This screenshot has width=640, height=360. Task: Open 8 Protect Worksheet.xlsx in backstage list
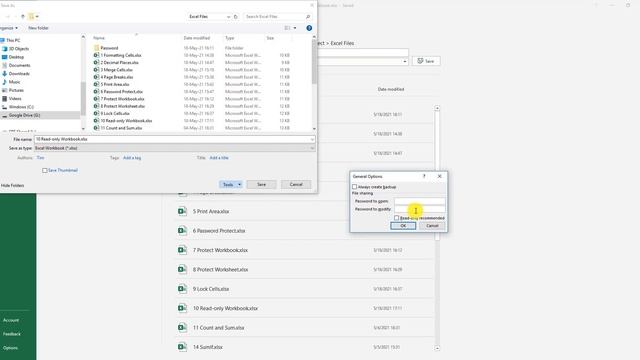(x=220, y=269)
